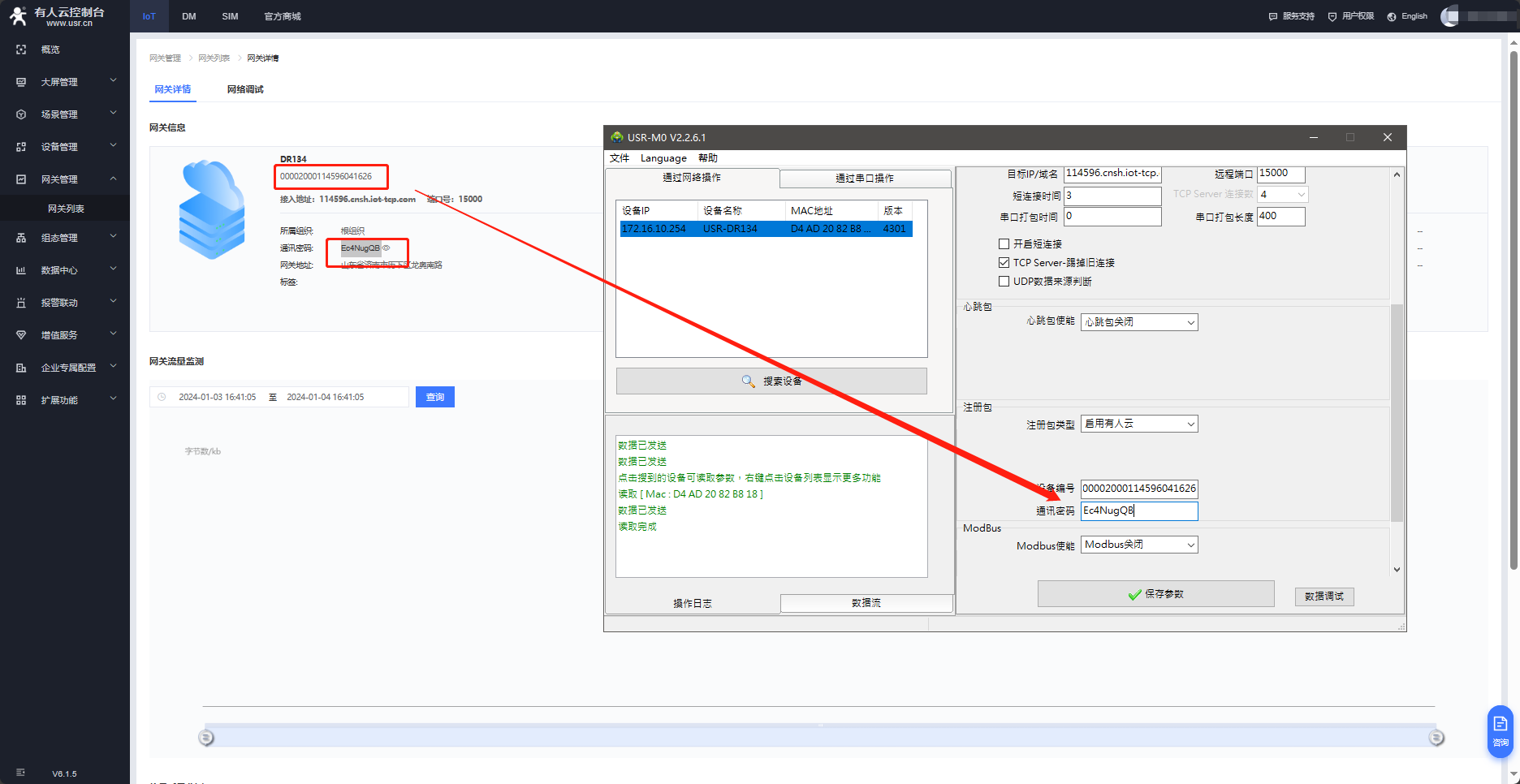This screenshot has height=784, width=1520.
Task: Click the left handle of traffic range slider
Action: point(206,738)
